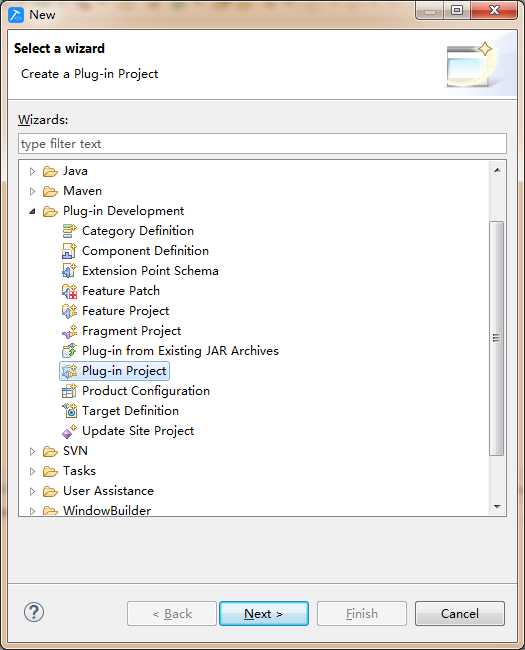Click the scrollbar down arrow
The image size is (525, 650).
497,507
